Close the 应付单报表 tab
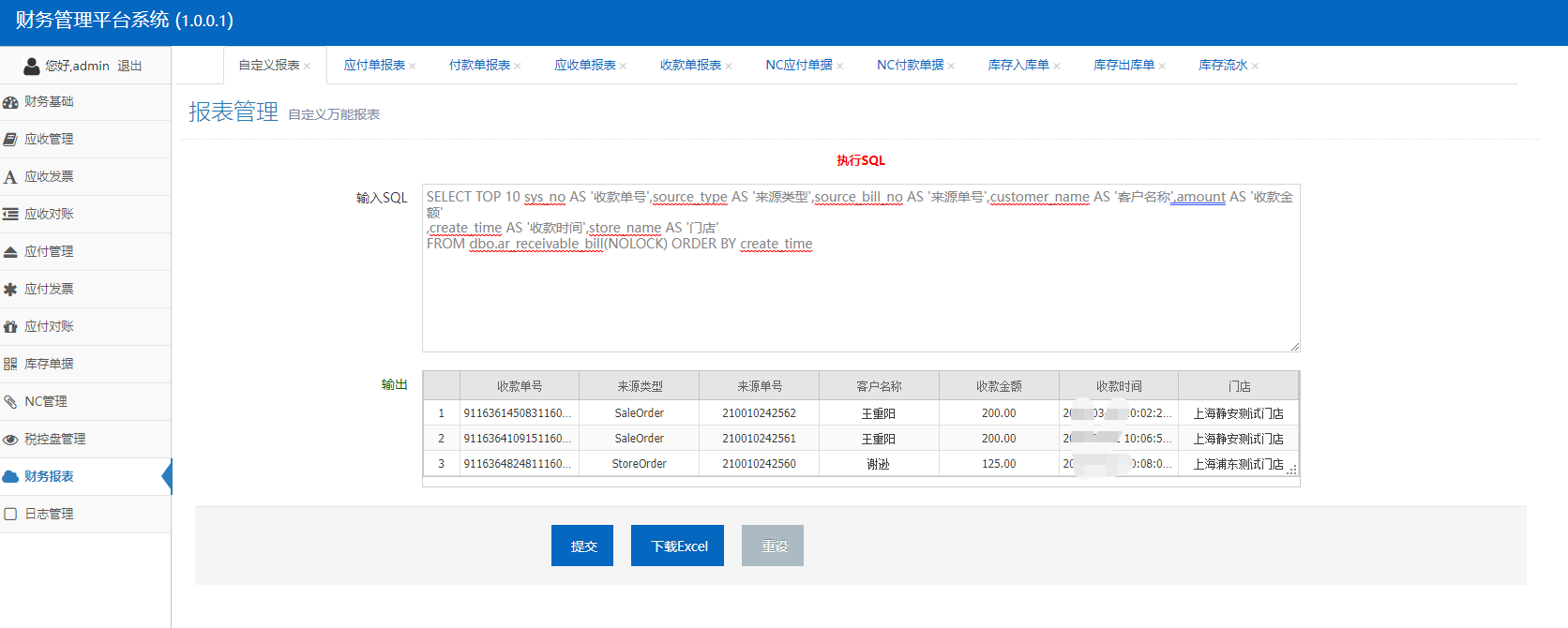Screen dimensions: 1568x628 413,67
